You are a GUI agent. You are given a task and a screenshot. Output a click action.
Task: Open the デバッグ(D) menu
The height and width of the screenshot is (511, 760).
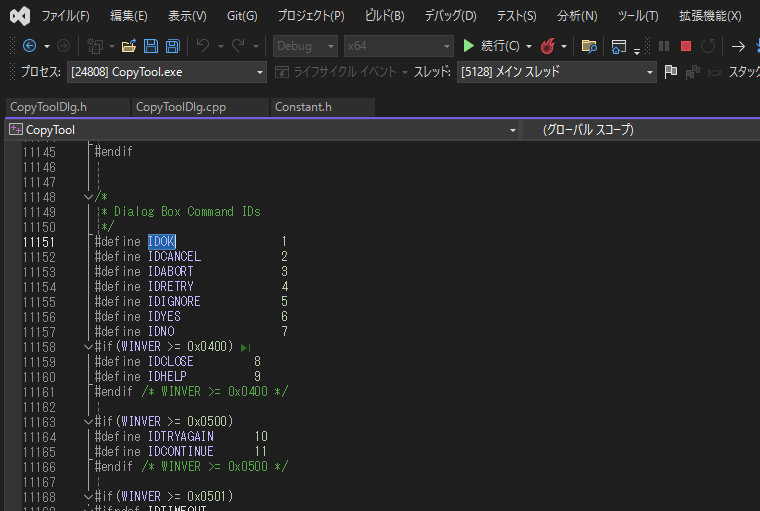pos(450,16)
